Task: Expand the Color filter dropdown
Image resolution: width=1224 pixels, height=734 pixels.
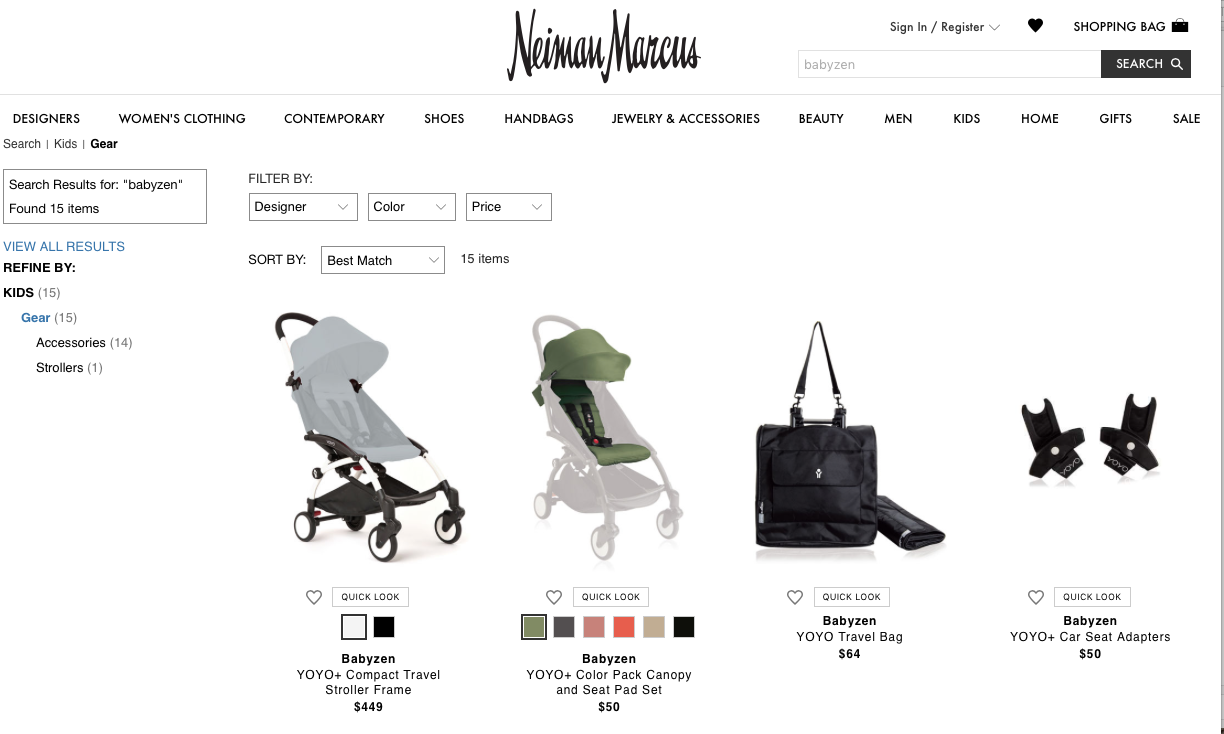Action: click(412, 207)
